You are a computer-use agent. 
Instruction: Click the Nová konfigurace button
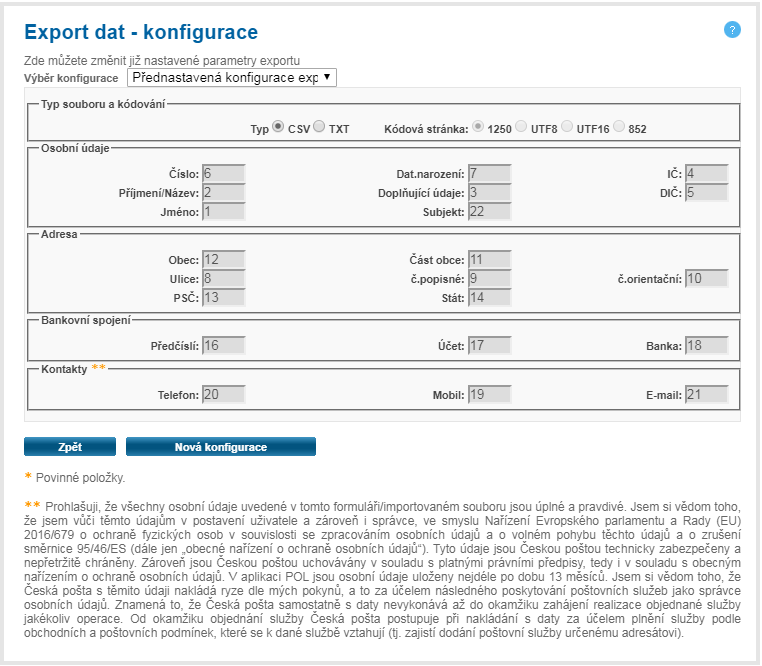[220, 446]
